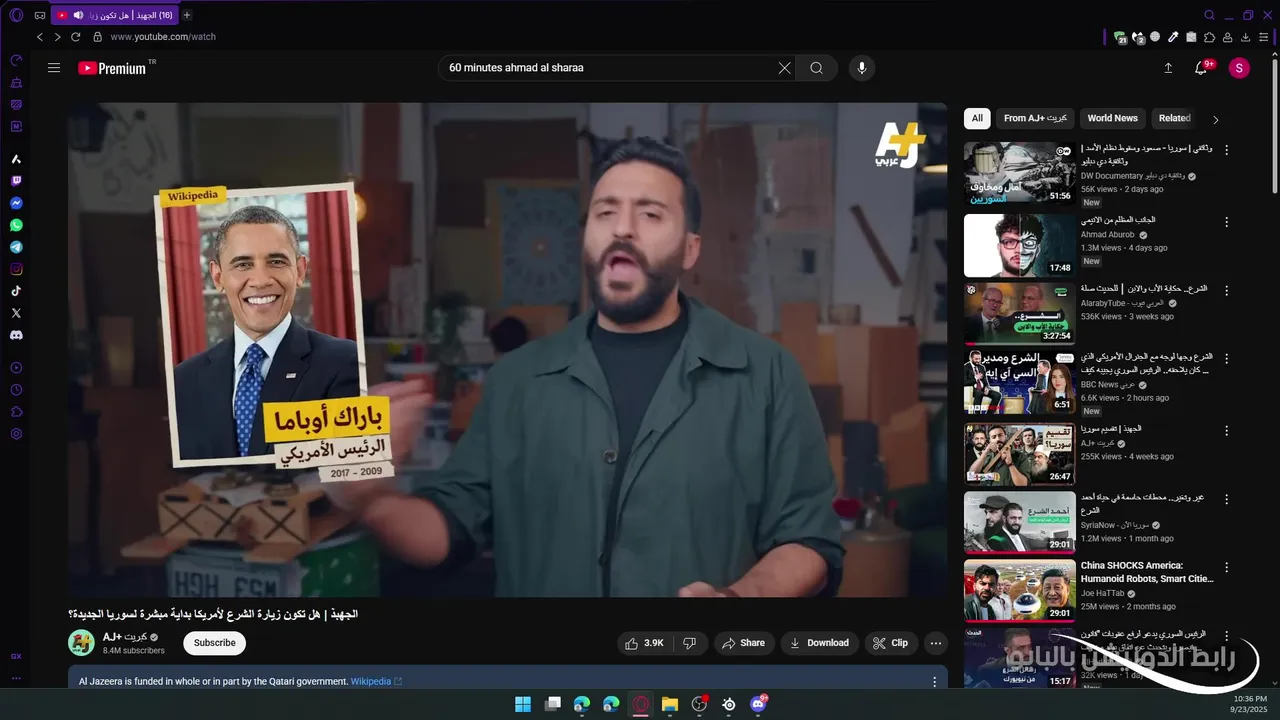1280x720 pixels.
Task: Select the All filter chip
Action: click(977, 118)
